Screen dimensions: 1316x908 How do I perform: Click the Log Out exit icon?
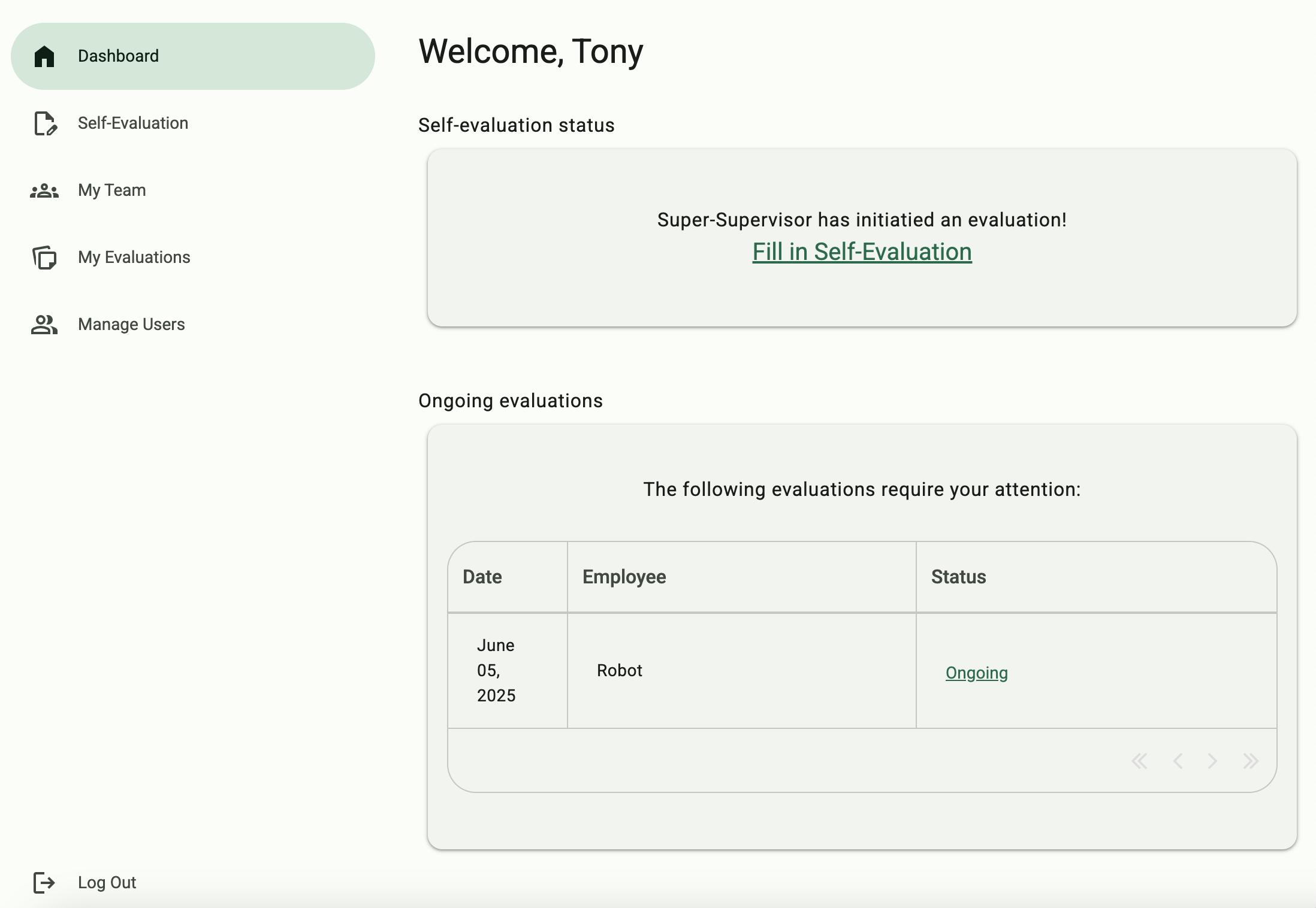tap(43, 882)
